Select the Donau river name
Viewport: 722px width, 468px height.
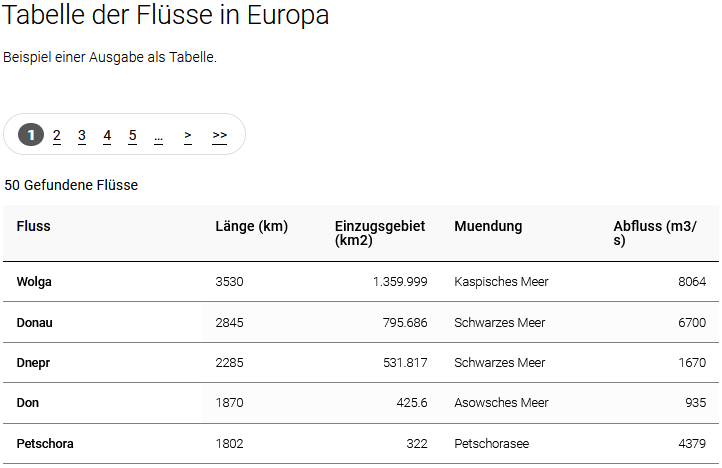pyautogui.click(x=35, y=323)
